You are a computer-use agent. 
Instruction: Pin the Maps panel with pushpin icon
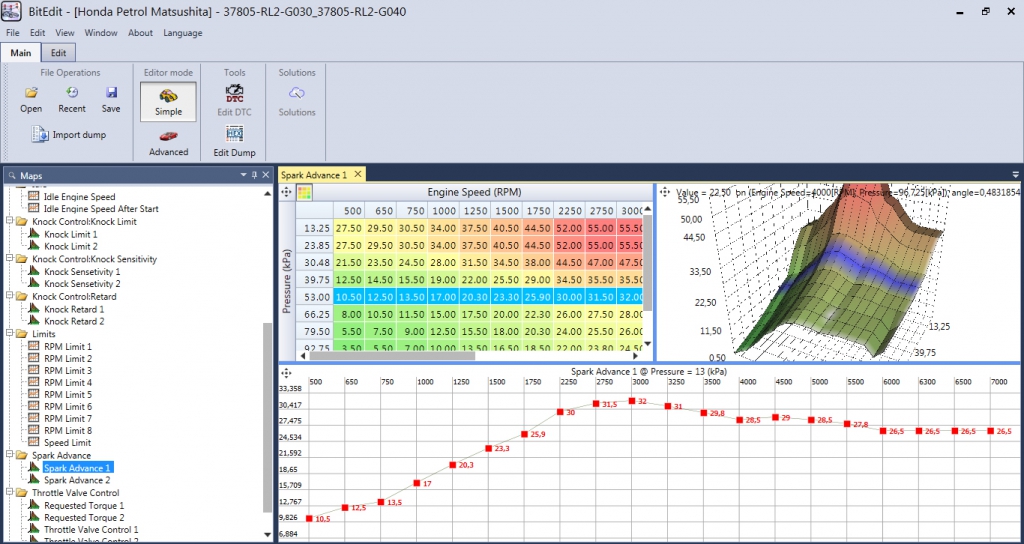click(255, 175)
